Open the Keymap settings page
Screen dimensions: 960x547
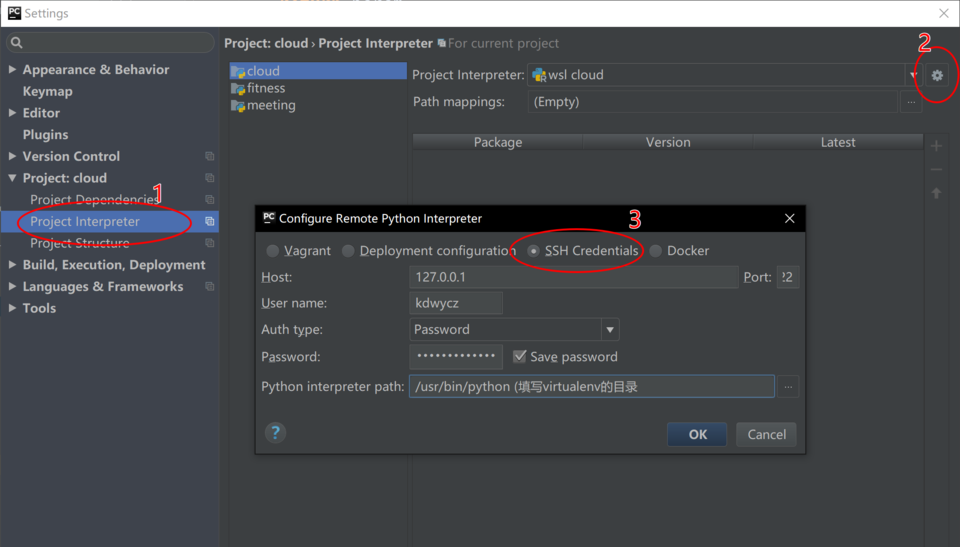click(x=48, y=91)
